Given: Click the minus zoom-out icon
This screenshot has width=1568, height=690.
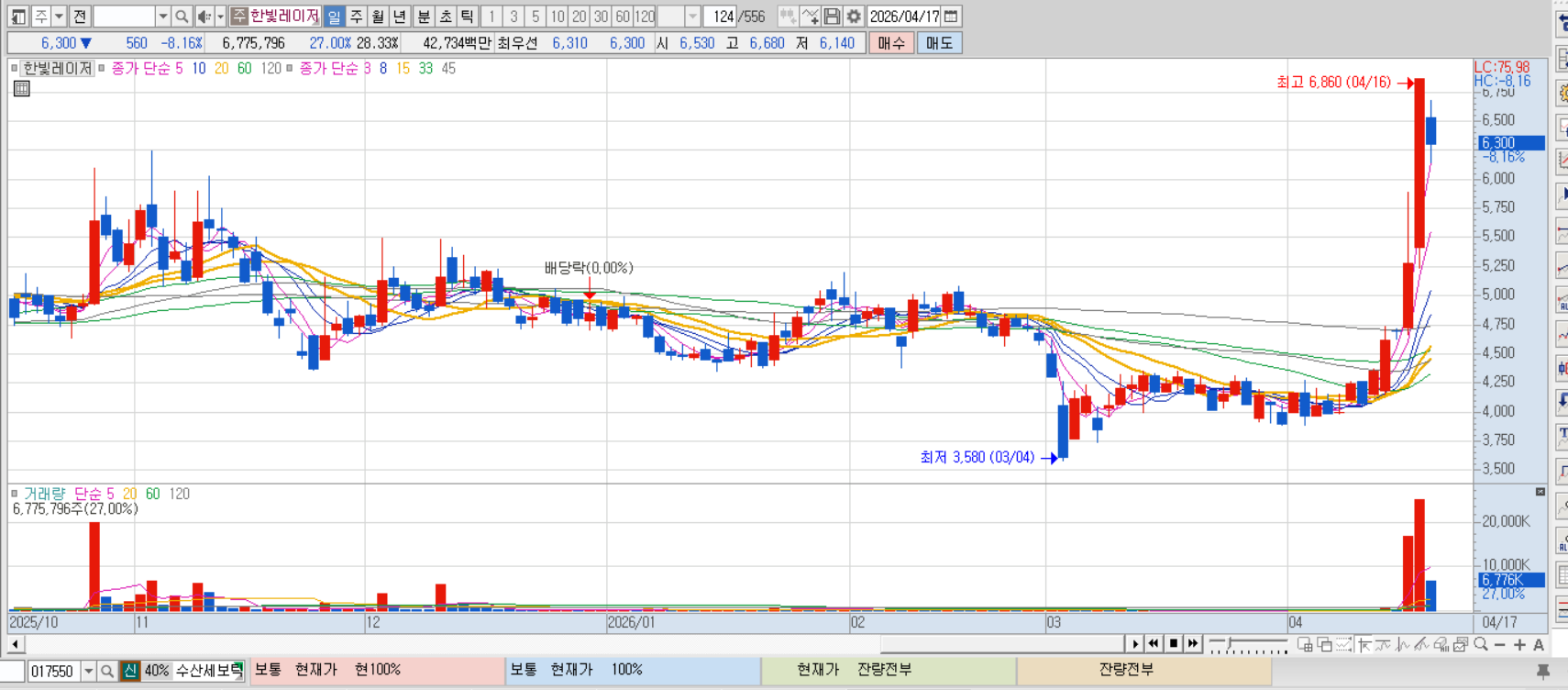Looking at the screenshot, I should [x=1499, y=645].
